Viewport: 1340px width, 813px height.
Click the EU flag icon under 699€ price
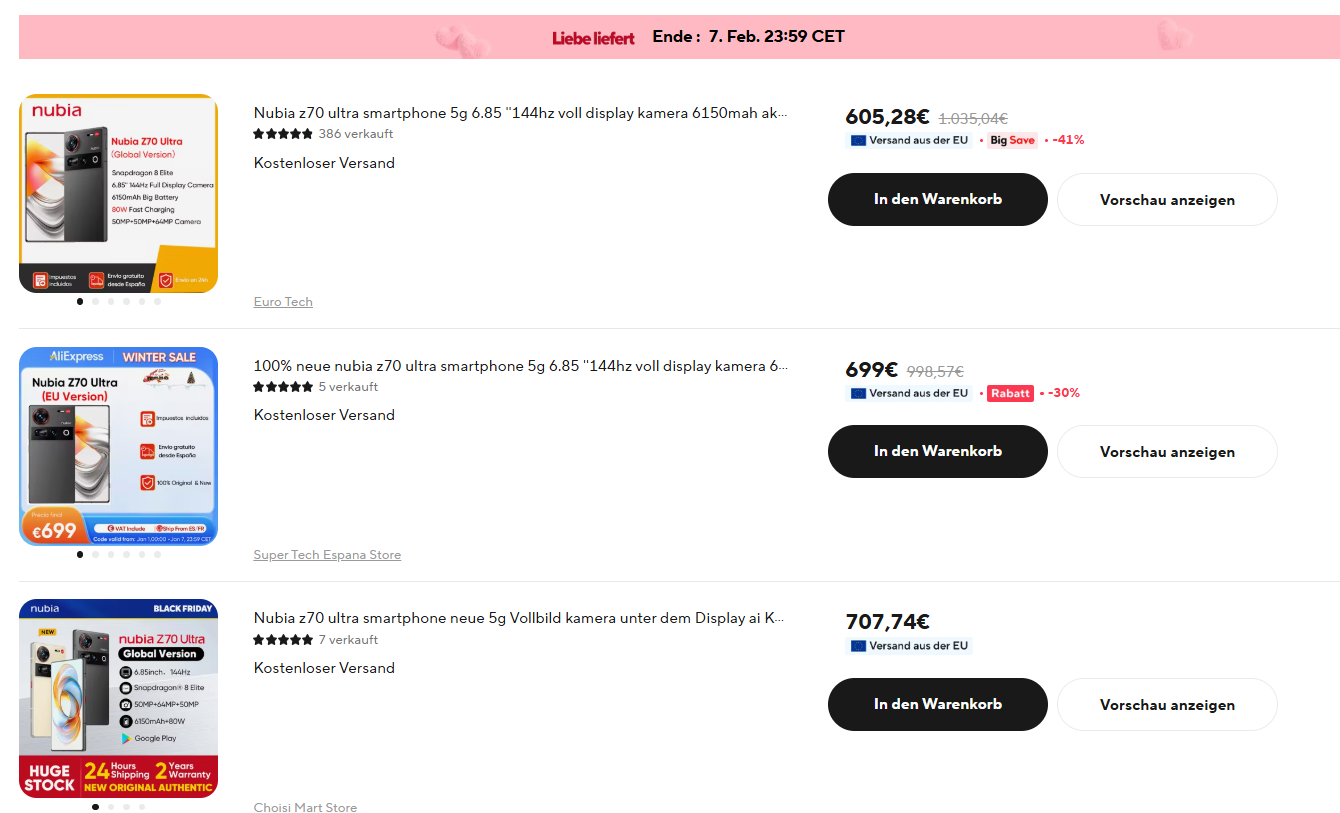click(x=858, y=393)
